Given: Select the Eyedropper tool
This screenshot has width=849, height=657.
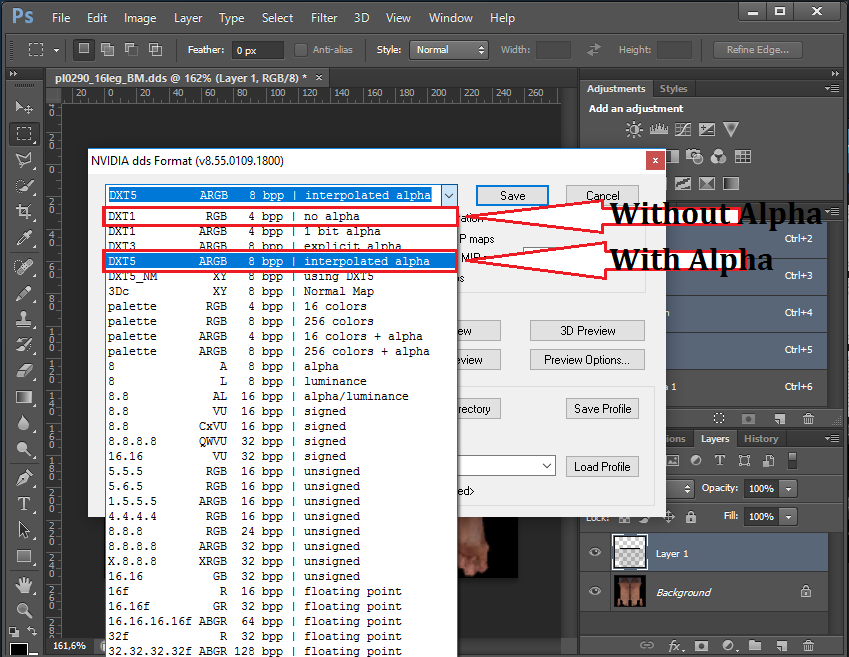Looking at the screenshot, I should pos(24,238).
